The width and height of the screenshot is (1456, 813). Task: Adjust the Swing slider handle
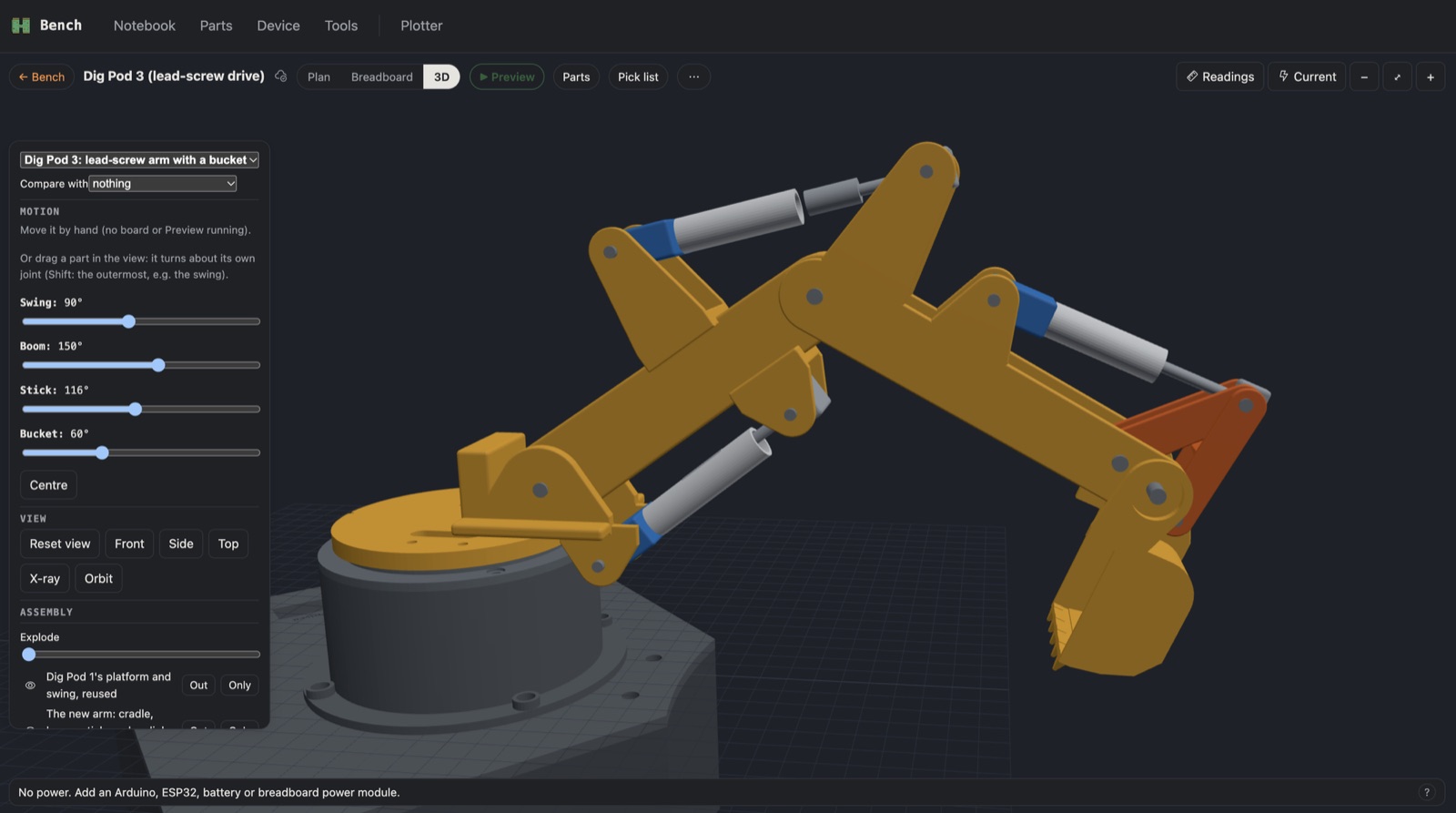point(128,321)
